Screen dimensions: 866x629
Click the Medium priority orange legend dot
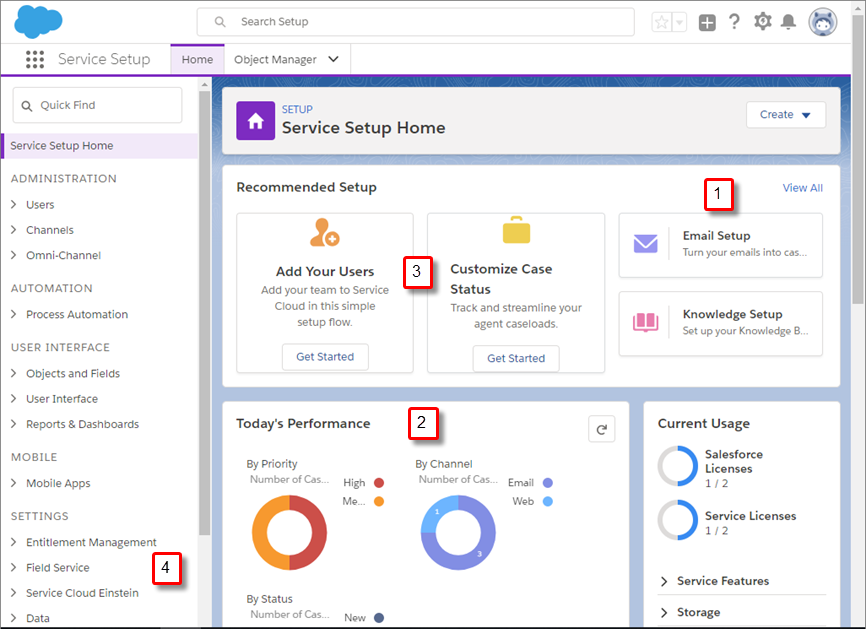point(379,501)
